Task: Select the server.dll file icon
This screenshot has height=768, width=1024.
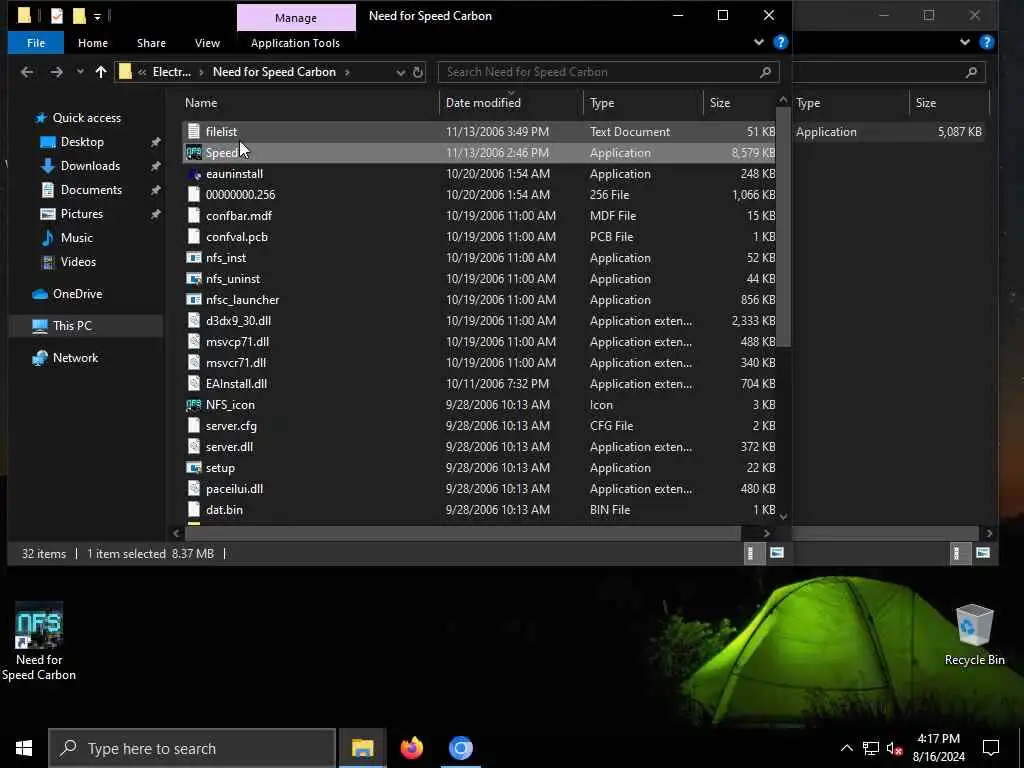Action: tap(193, 447)
